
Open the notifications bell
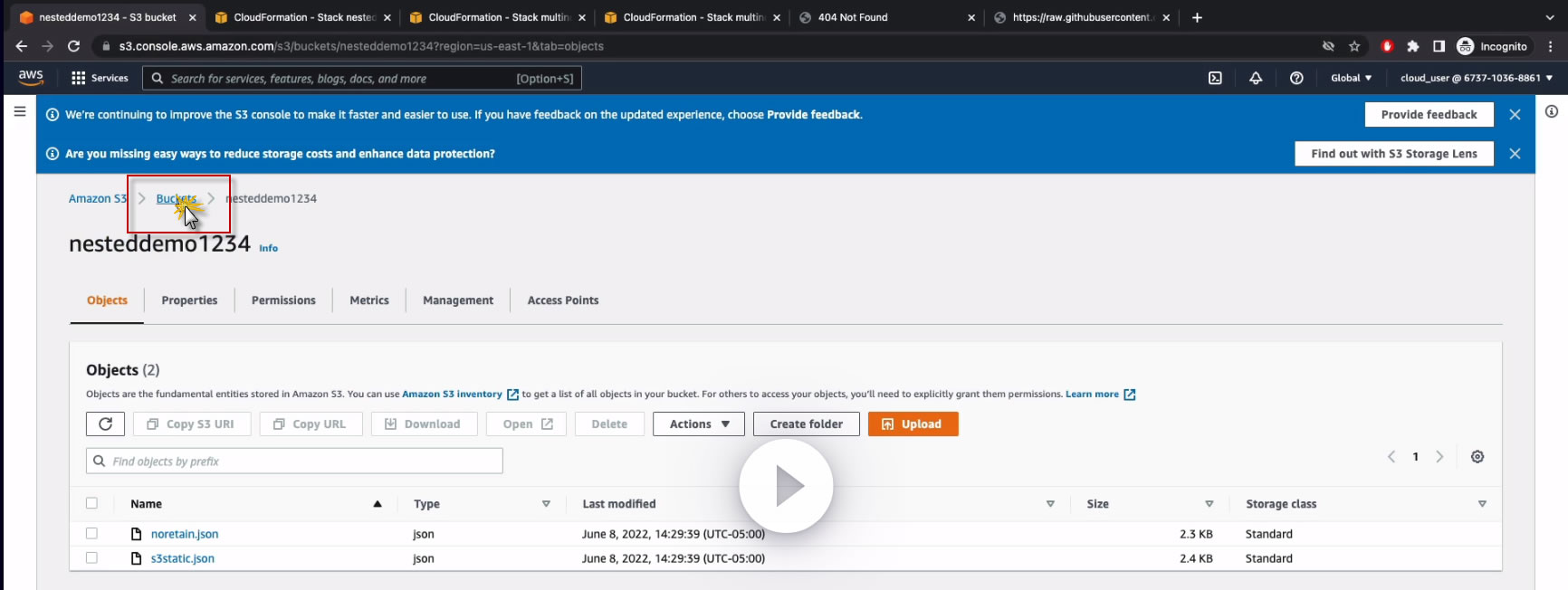click(x=1256, y=78)
